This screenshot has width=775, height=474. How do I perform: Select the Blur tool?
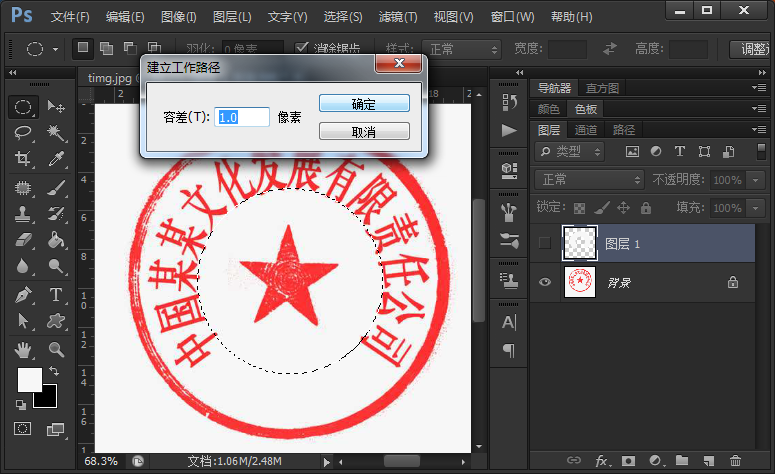tap(23, 266)
